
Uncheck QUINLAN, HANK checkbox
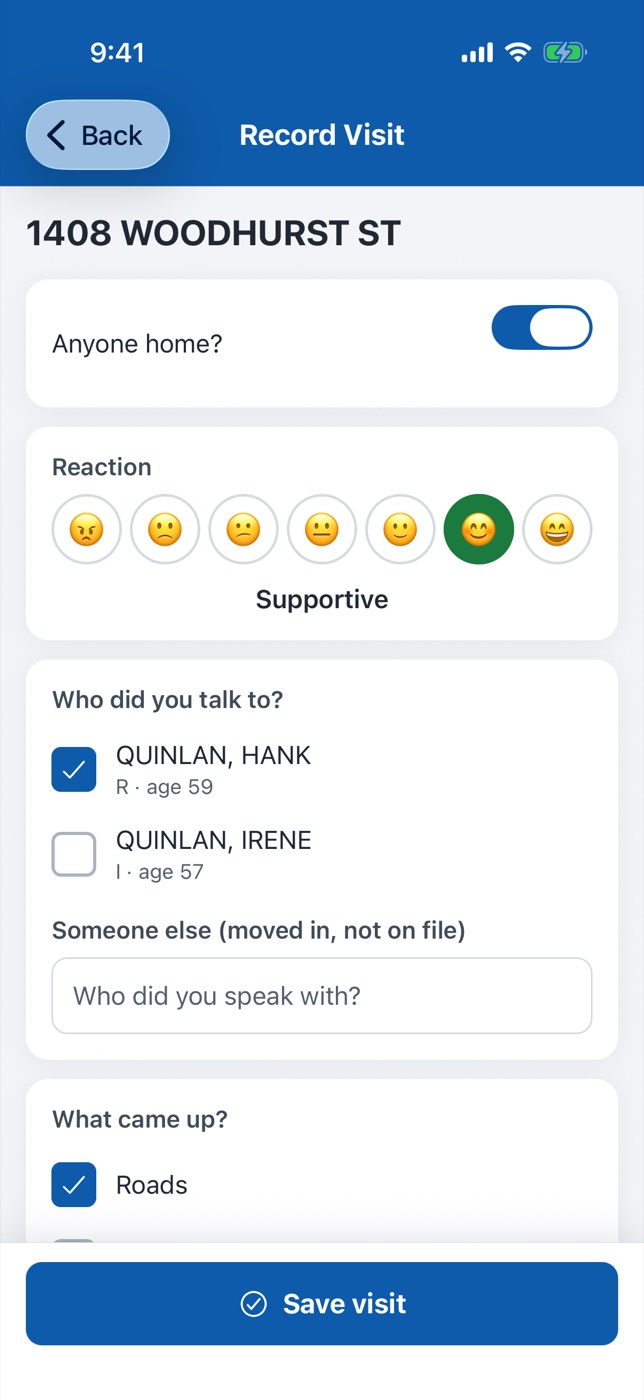[74, 769]
